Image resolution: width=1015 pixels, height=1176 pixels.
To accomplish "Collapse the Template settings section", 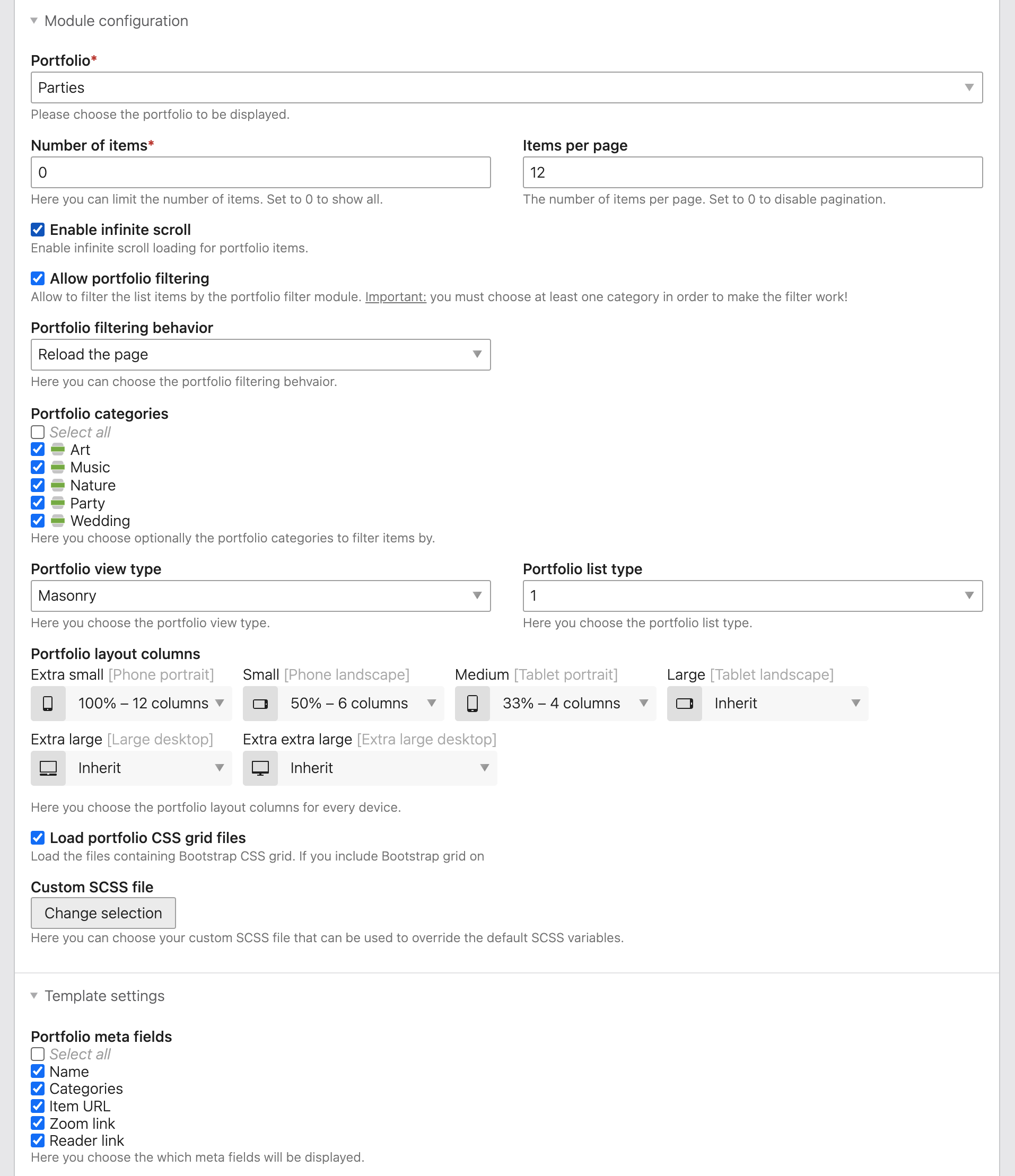I will [x=34, y=996].
